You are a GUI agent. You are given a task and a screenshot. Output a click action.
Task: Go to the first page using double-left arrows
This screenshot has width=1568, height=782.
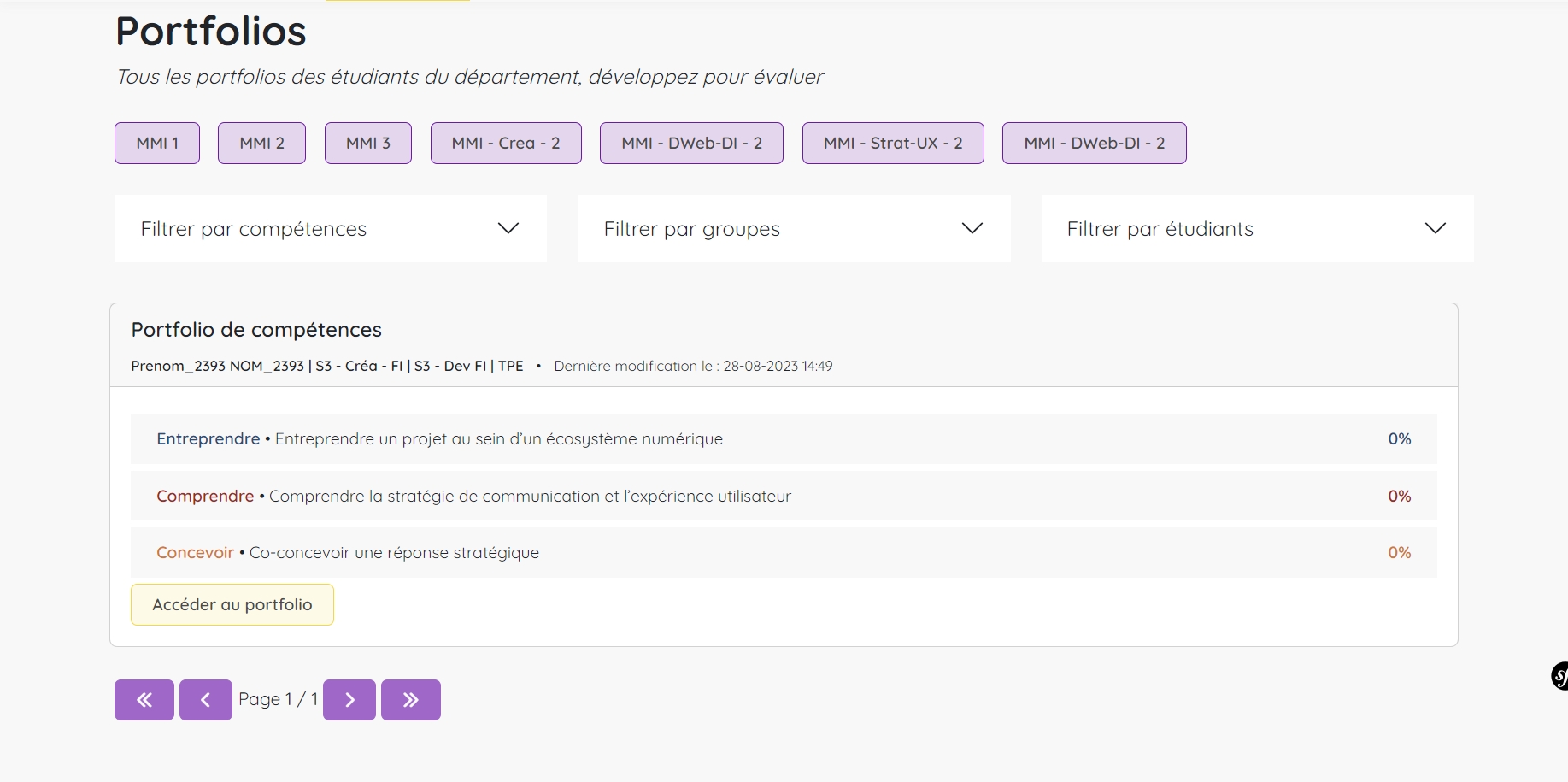(x=144, y=700)
